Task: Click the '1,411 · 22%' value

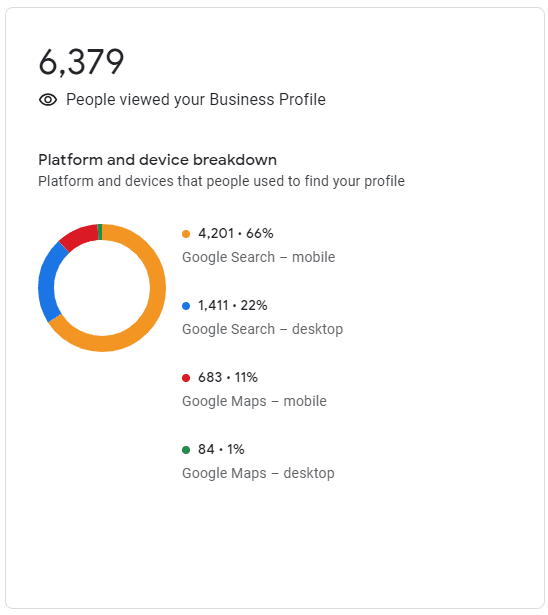Action: [233, 306]
